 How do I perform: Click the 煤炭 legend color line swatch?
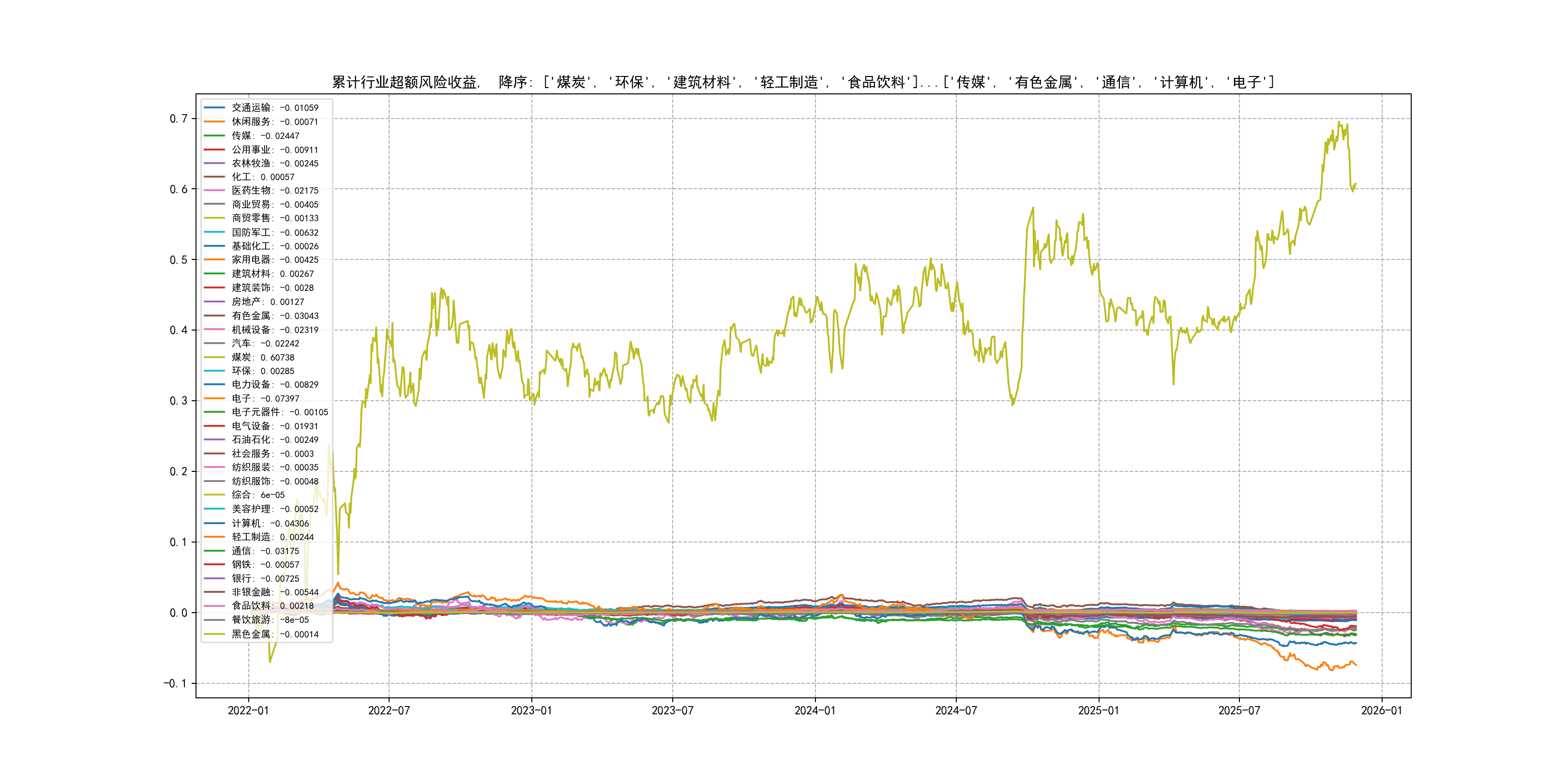(214, 357)
